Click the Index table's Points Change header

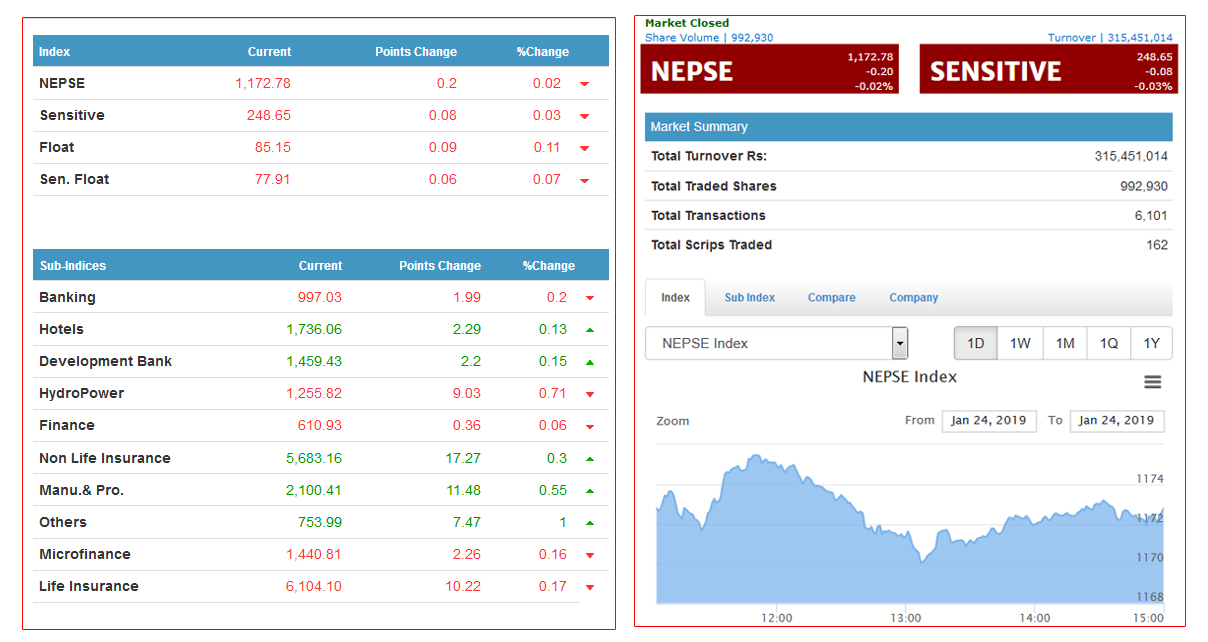coord(416,52)
